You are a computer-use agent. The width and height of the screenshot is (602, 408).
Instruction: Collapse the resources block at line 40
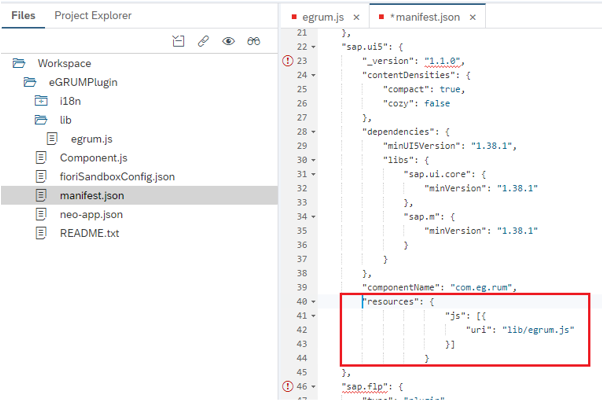(313, 302)
